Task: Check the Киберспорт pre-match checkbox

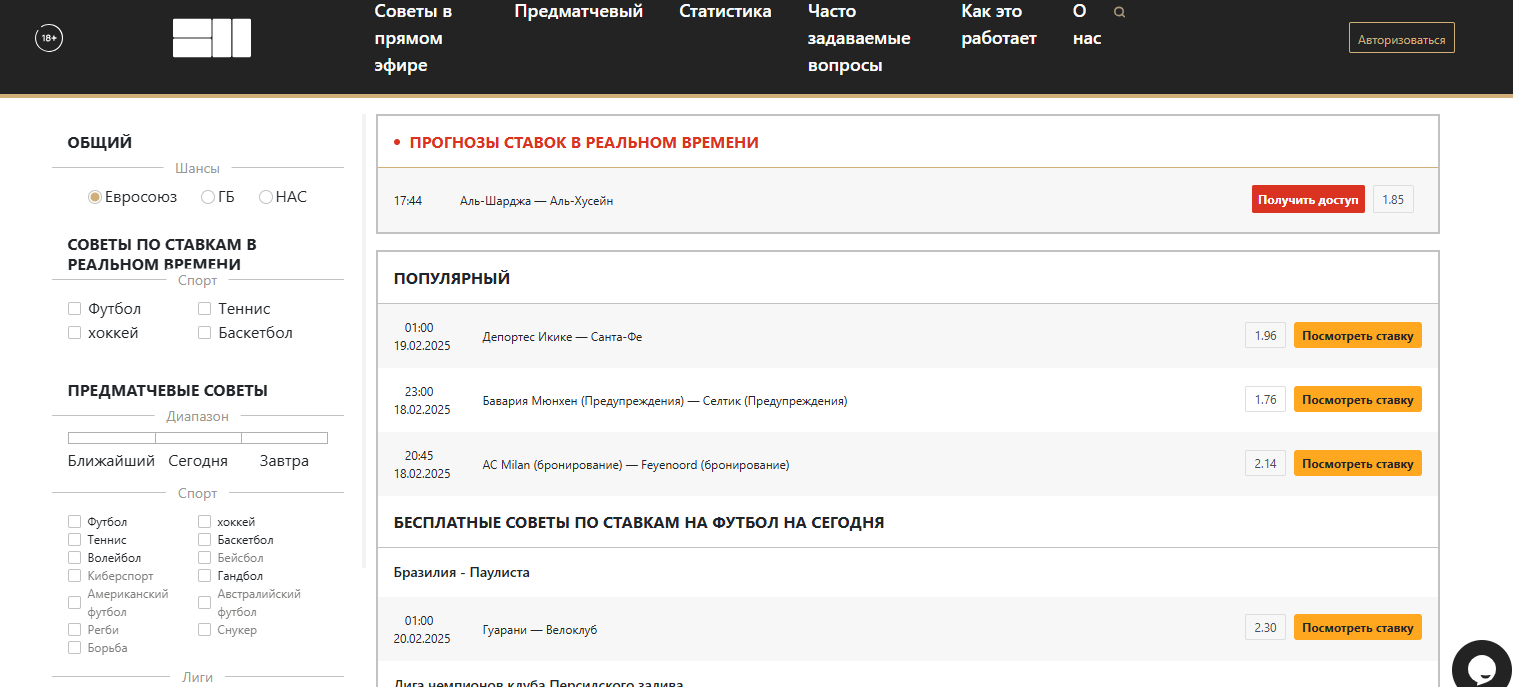Action: (x=75, y=576)
